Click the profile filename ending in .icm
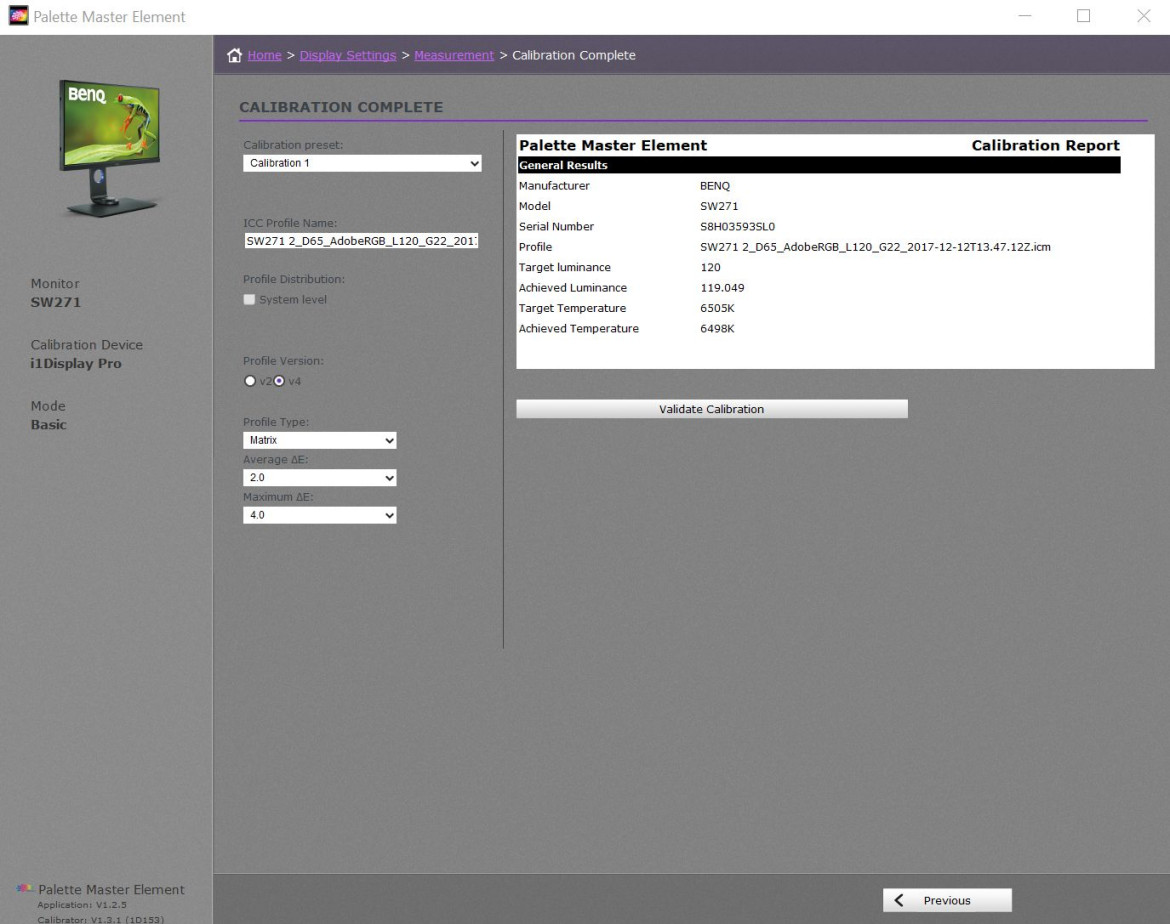1170x924 pixels. 875,247
